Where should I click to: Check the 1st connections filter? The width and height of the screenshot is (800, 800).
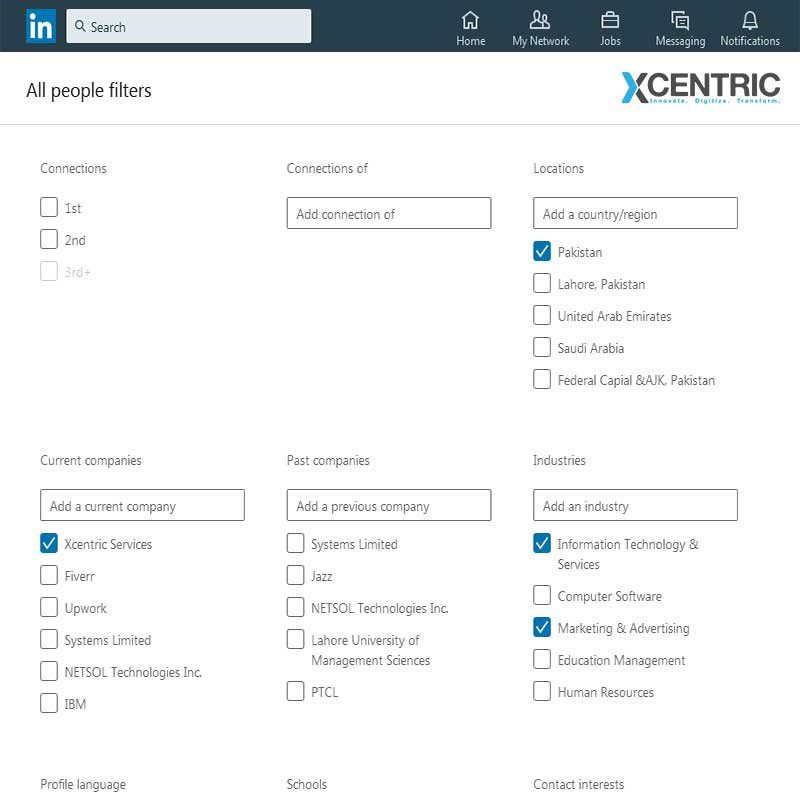point(48,207)
